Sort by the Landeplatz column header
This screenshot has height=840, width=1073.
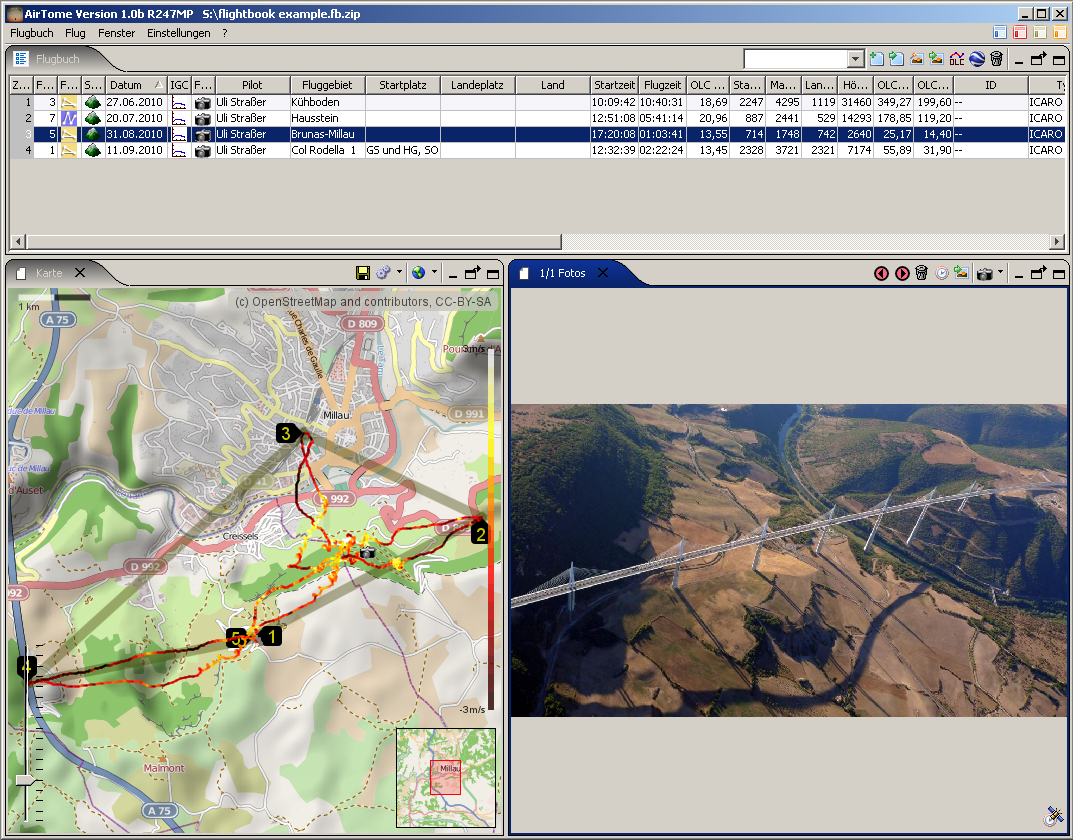(478, 85)
